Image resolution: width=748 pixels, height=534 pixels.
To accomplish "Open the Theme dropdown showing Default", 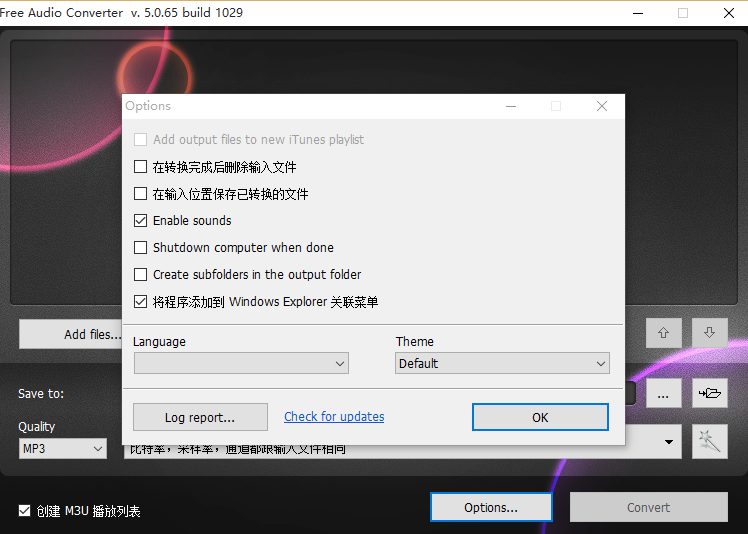I will (502, 364).
